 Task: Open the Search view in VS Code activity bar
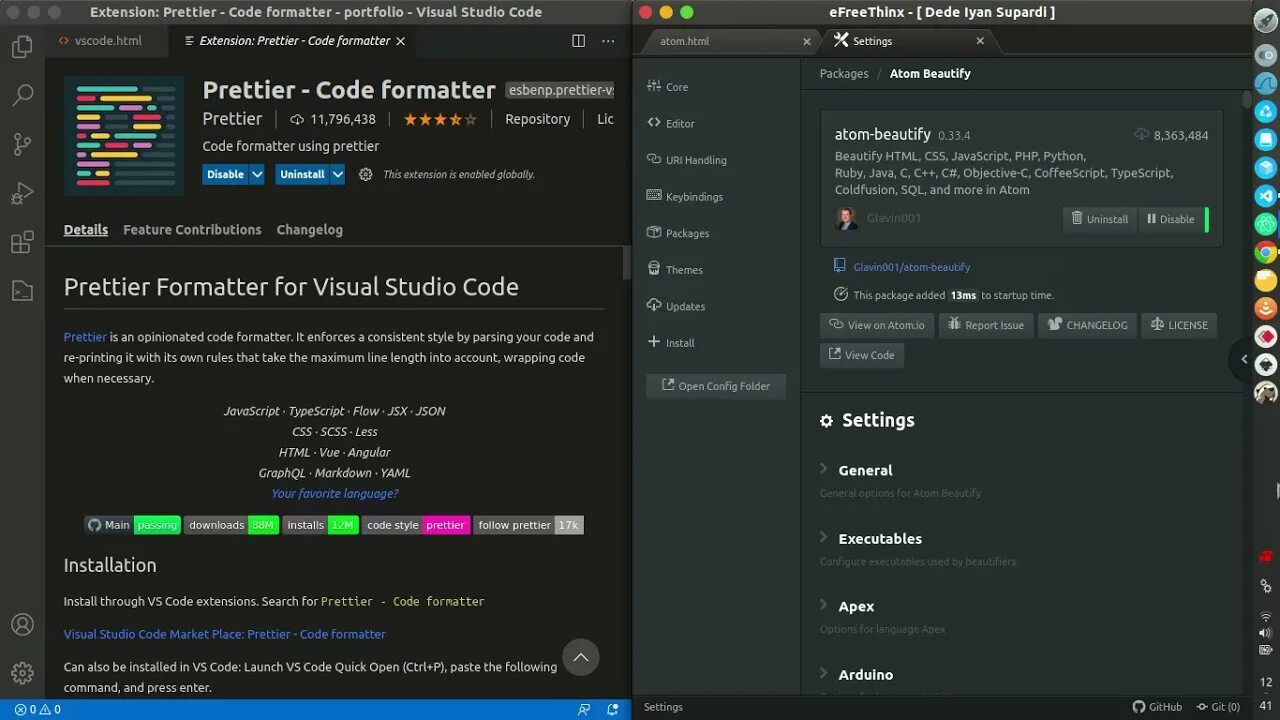point(22,96)
